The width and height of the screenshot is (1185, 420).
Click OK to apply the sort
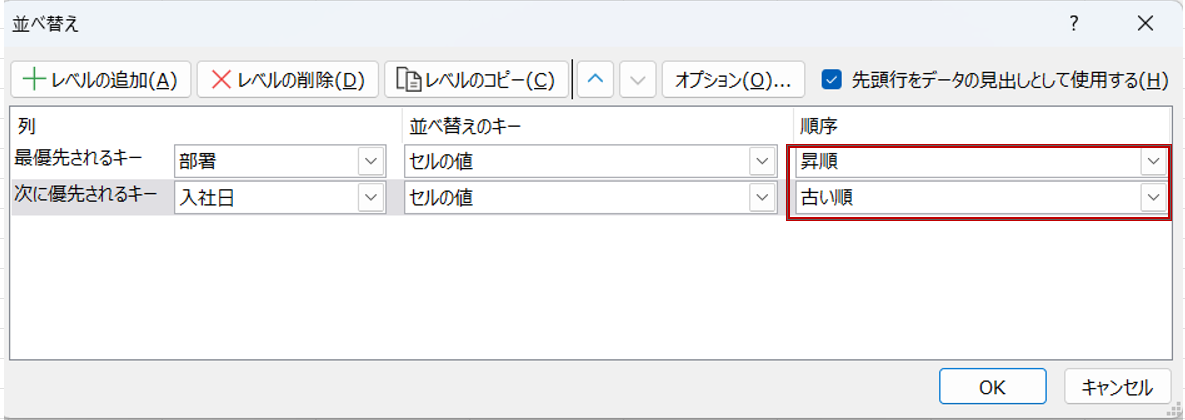pos(992,387)
